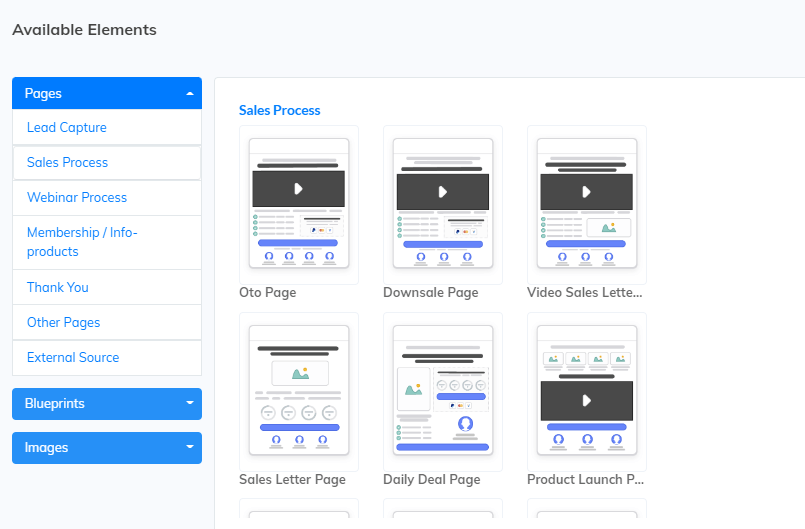
Task: Open the Lead Capture category
Action: pos(67,128)
